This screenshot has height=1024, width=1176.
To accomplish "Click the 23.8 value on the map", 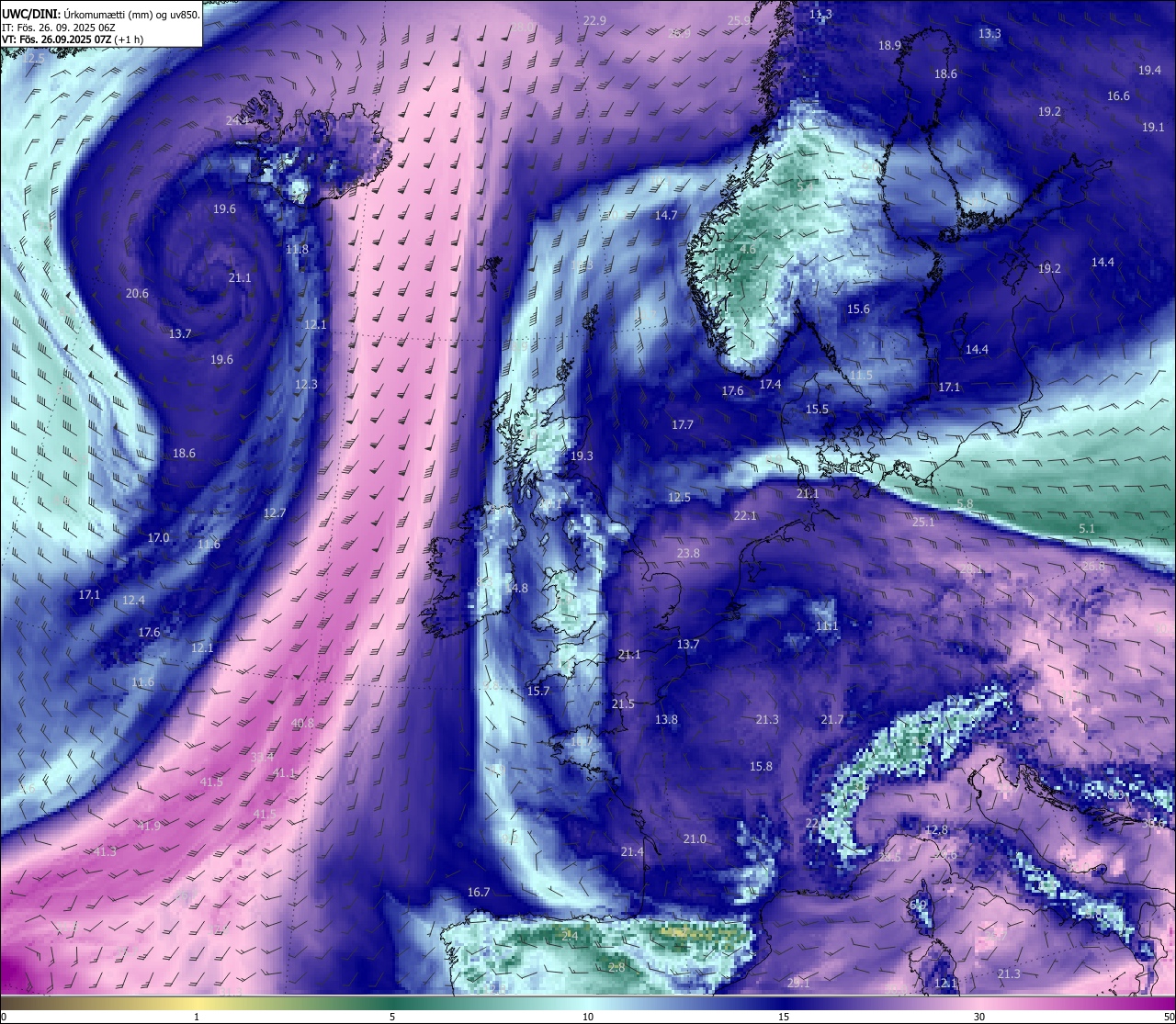I will 688,553.
